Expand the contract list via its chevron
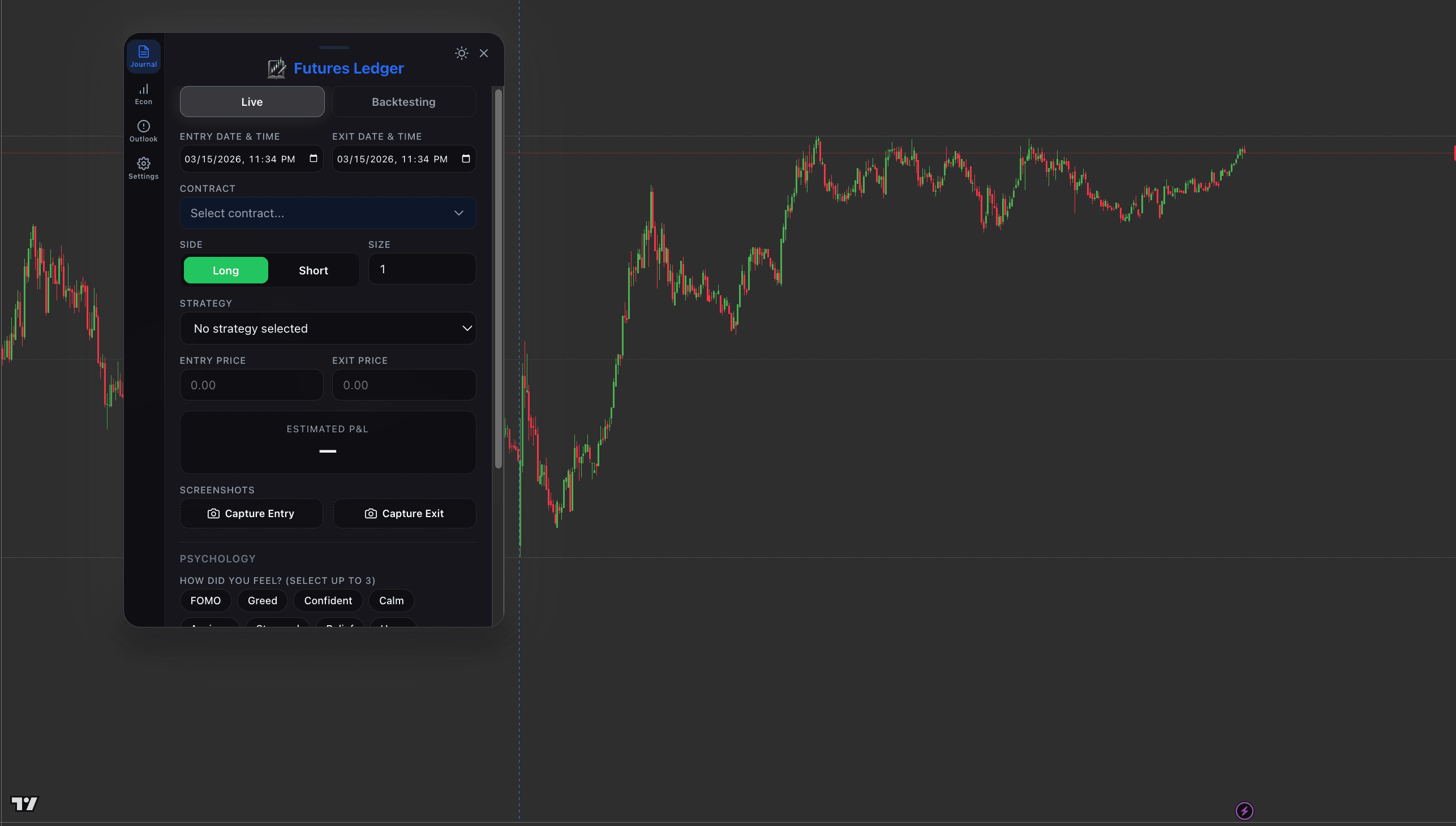Viewport: 1456px width, 826px height. tap(458, 213)
